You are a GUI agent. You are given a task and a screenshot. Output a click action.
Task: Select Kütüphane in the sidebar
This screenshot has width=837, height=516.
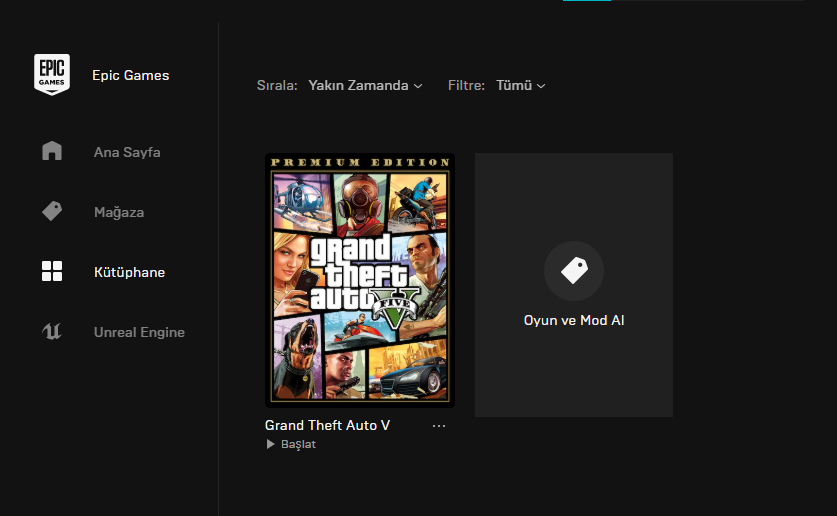tap(129, 272)
